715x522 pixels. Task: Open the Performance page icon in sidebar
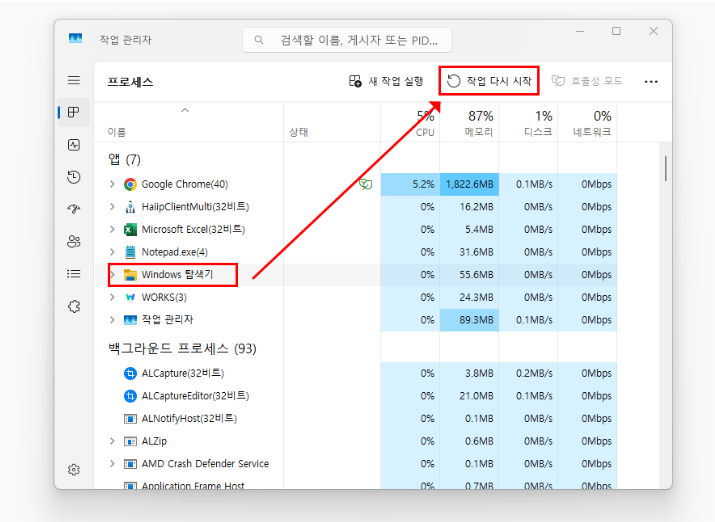click(73, 145)
